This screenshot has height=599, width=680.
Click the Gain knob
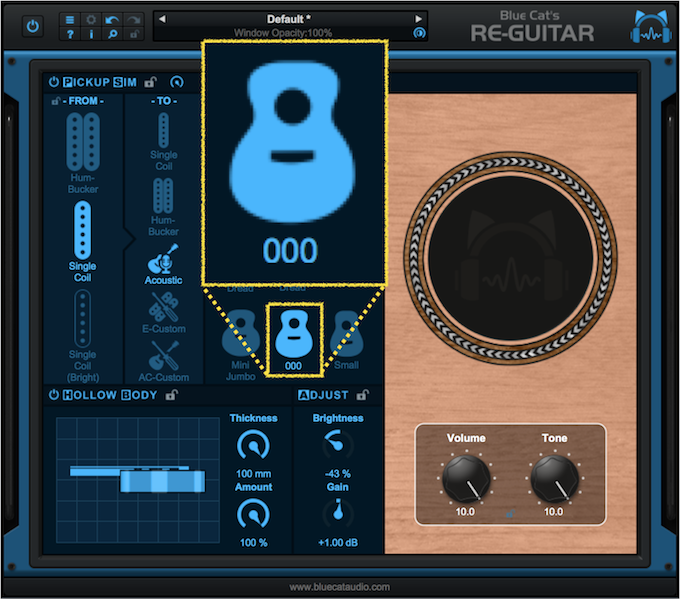point(338,514)
